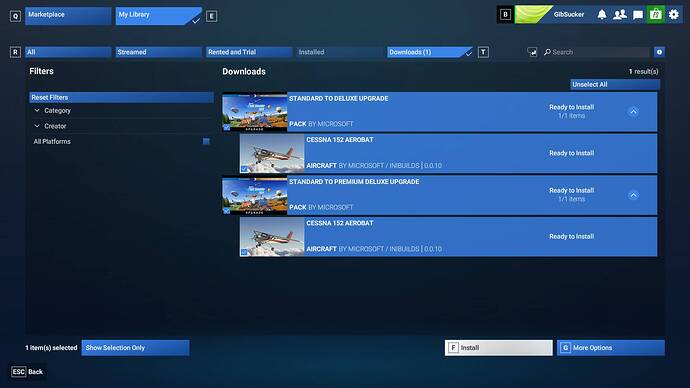The image size is (690, 388).
Task: Select the Rented and Trial tab
Action: coord(249,52)
